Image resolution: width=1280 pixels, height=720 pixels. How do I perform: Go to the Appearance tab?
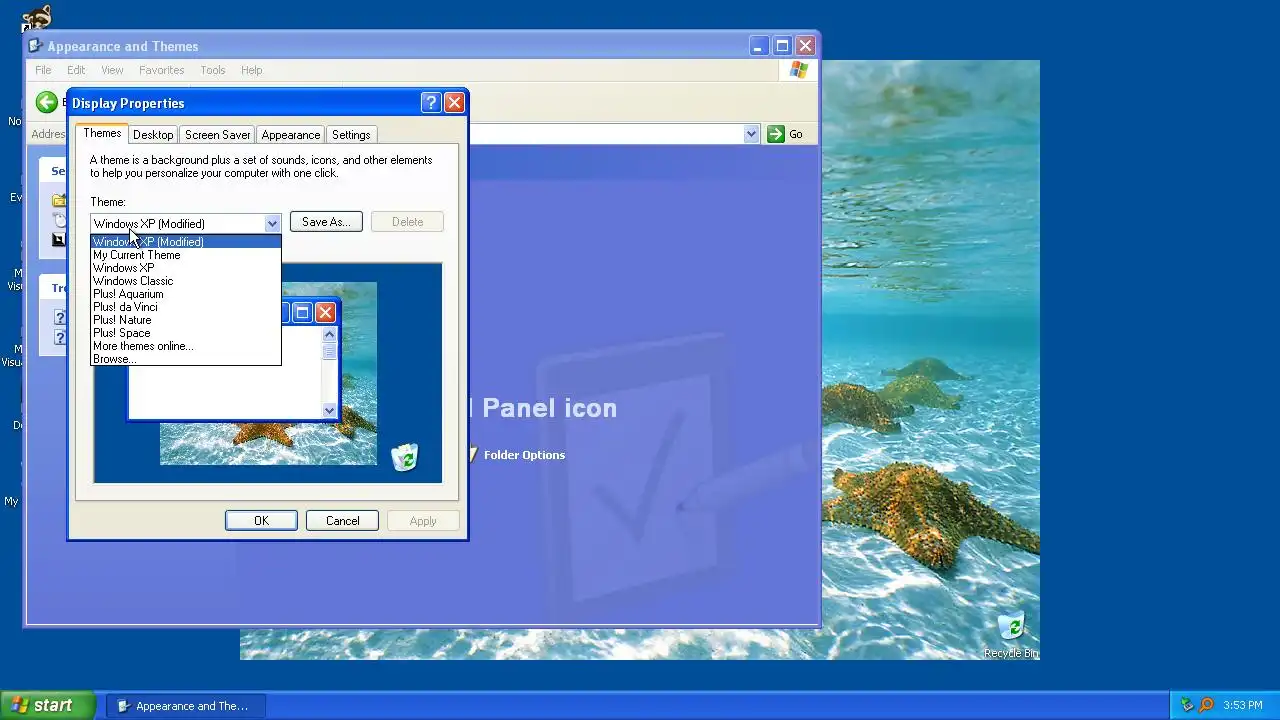point(291,135)
